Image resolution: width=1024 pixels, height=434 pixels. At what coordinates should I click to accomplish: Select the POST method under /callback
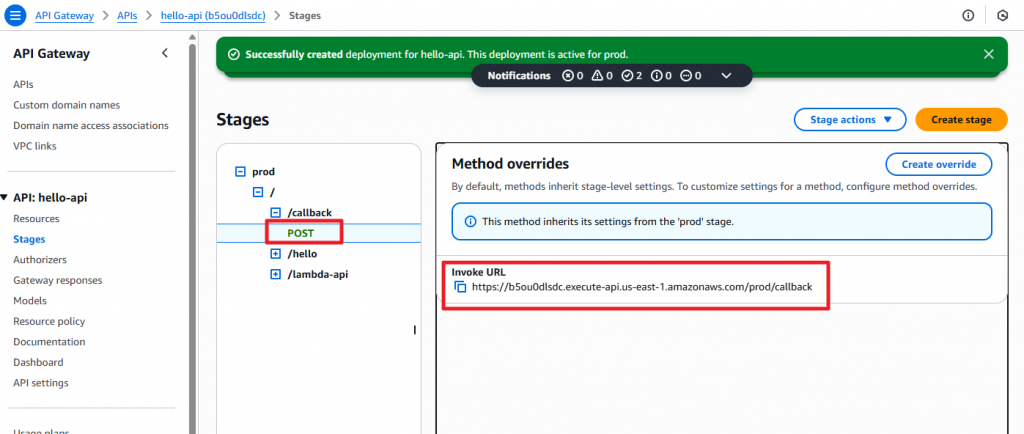(300, 233)
